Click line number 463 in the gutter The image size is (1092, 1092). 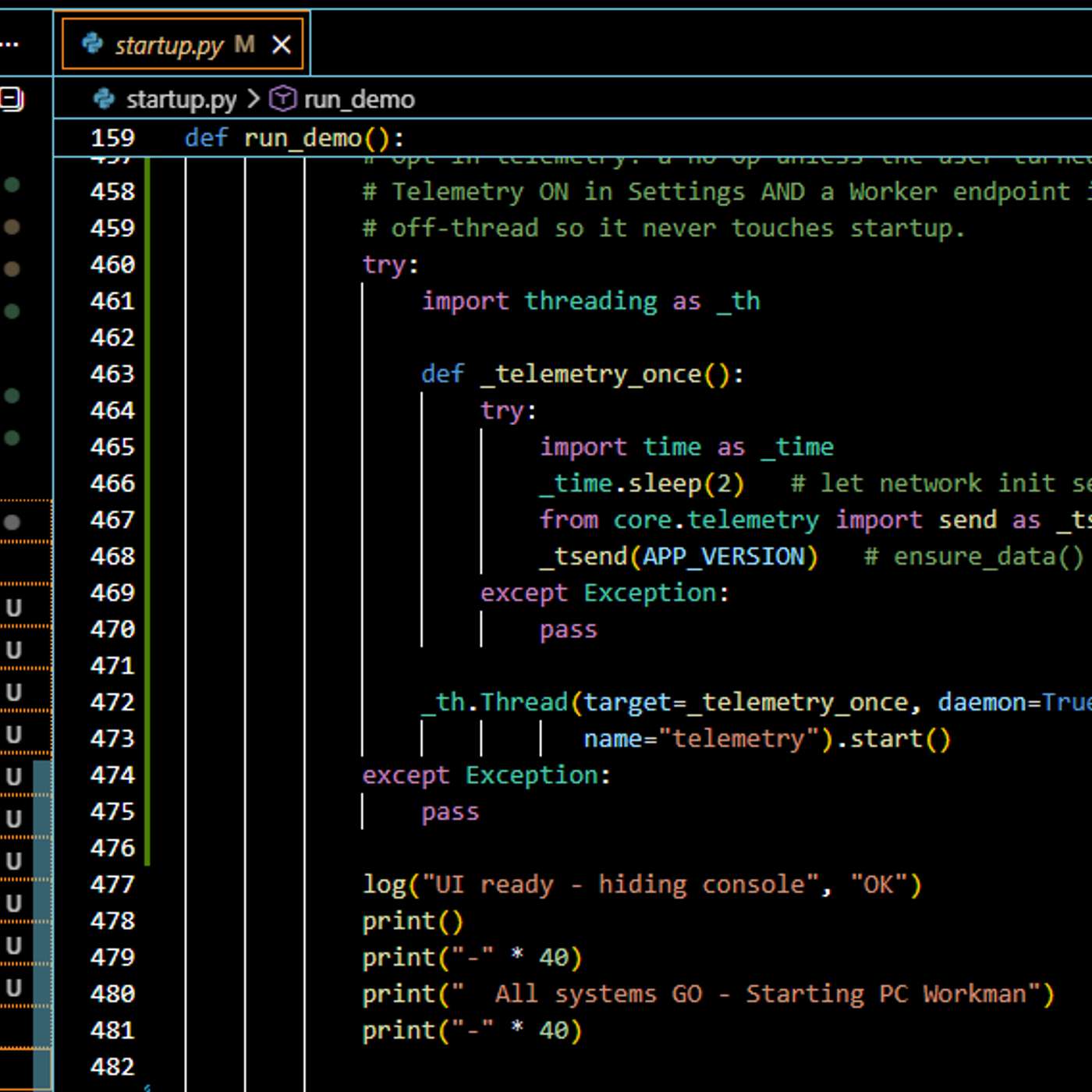coord(112,374)
